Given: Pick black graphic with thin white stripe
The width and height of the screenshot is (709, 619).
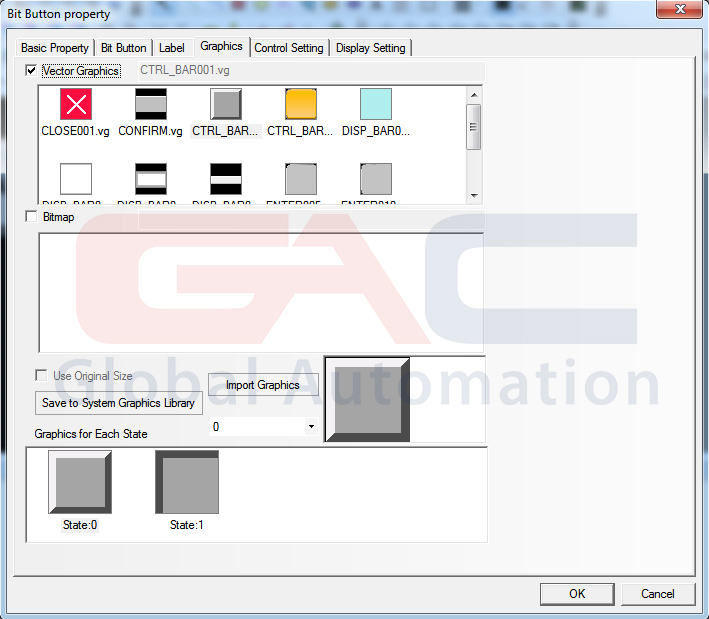Looking at the screenshot, I should coord(226,179).
